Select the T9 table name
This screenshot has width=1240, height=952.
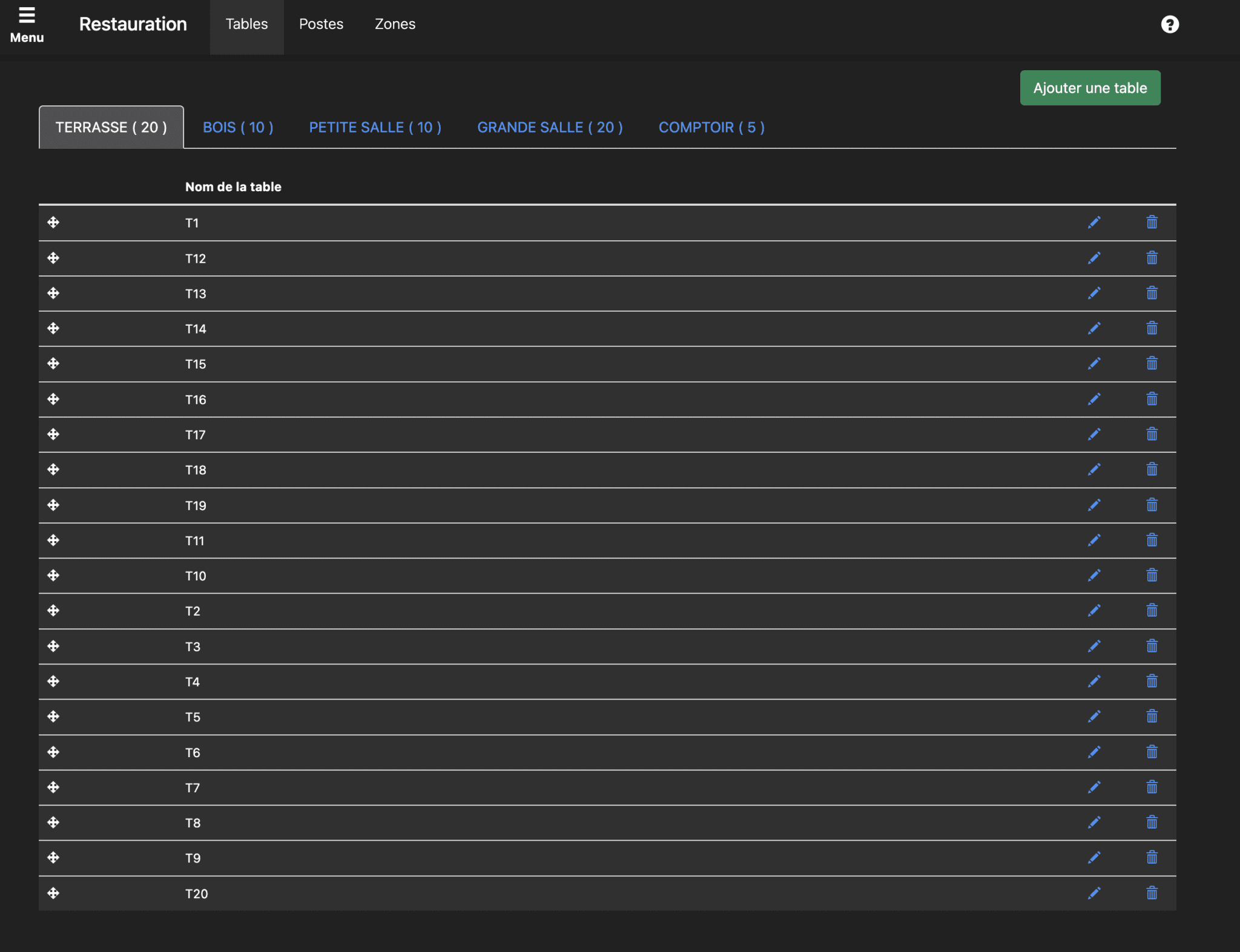[193, 858]
